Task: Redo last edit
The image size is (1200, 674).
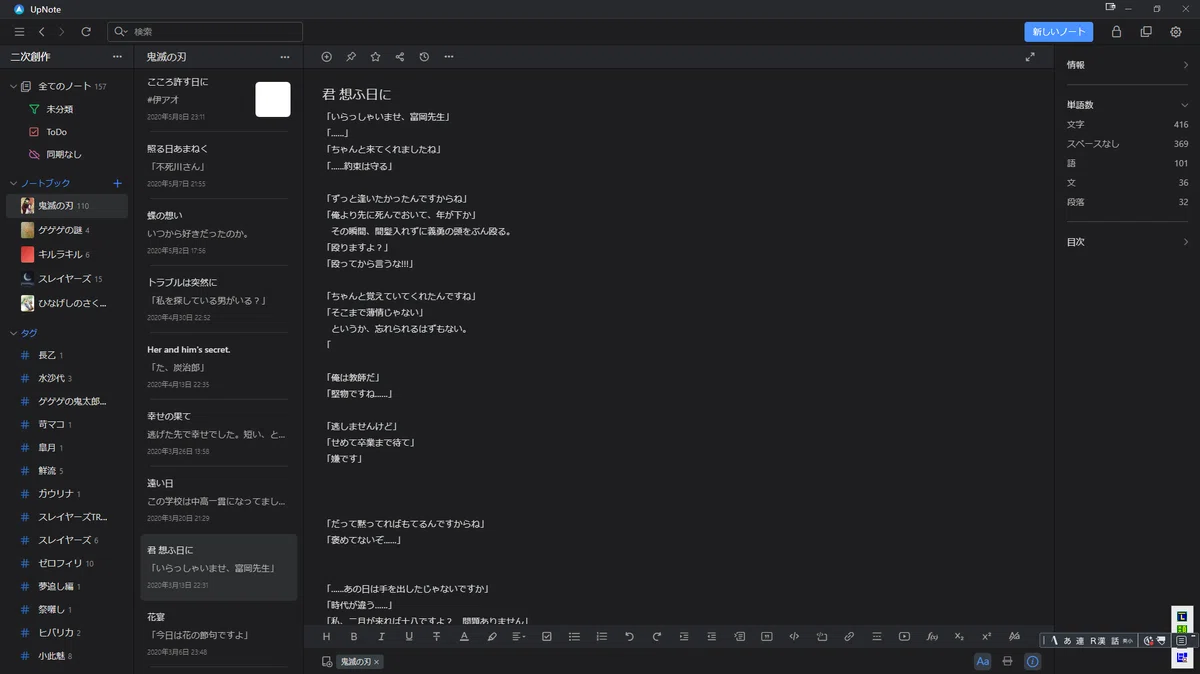Action: click(657, 636)
